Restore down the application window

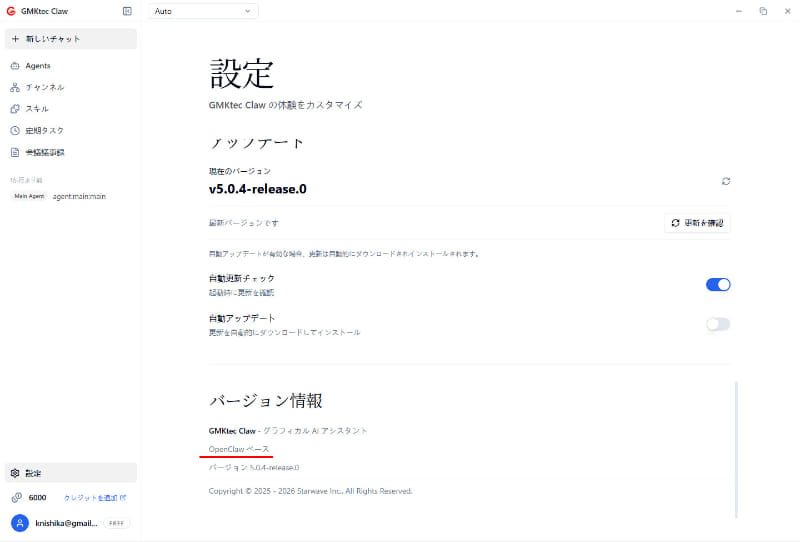click(x=763, y=11)
